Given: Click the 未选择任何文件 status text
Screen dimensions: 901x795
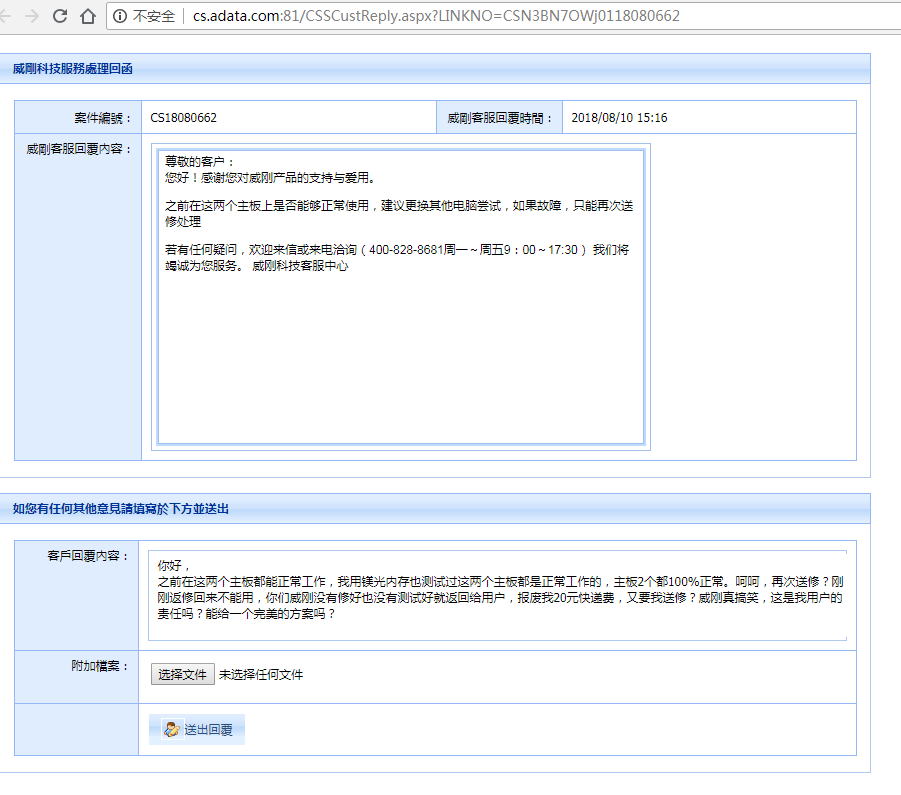Looking at the screenshot, I should pos(261,675).
